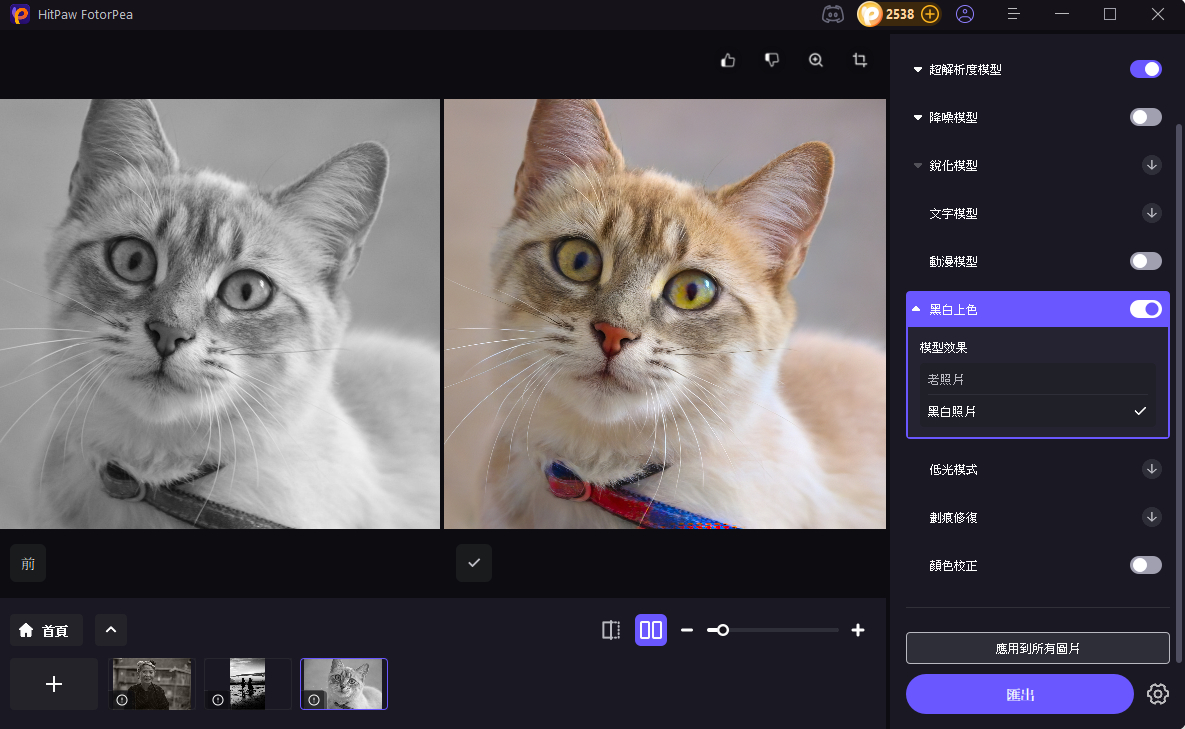This screenshot has width=1185, height=729.
Task: Collapse the 黑白上色 section
Action: tap(916, 310)
